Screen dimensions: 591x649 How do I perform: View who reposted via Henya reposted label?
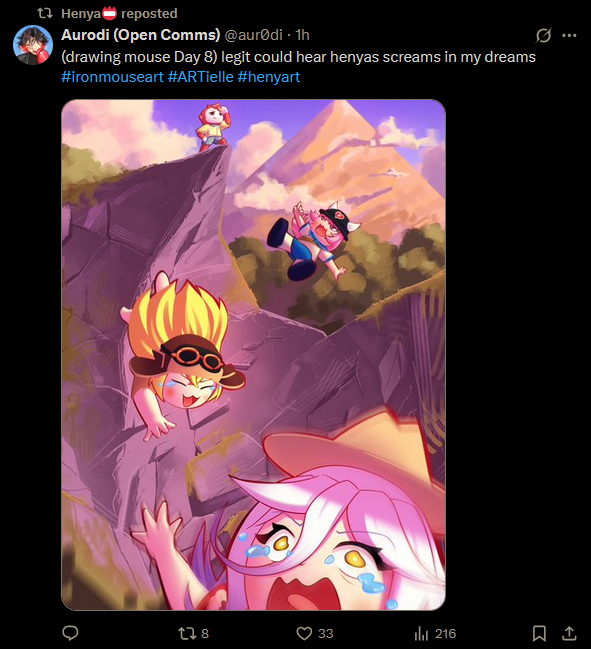tap(119, 14)
